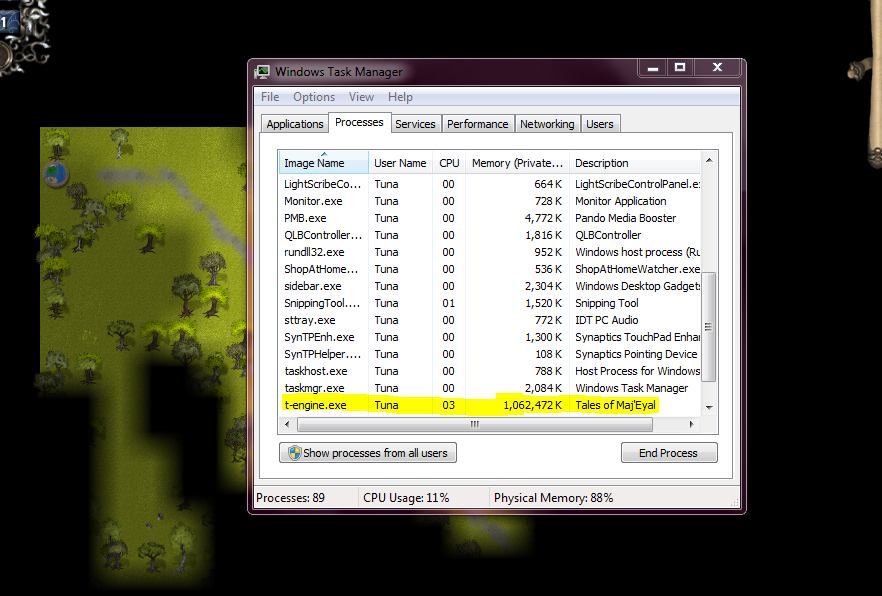Click the End Process button
Screen dimensions: 882x596
(669, 453)
